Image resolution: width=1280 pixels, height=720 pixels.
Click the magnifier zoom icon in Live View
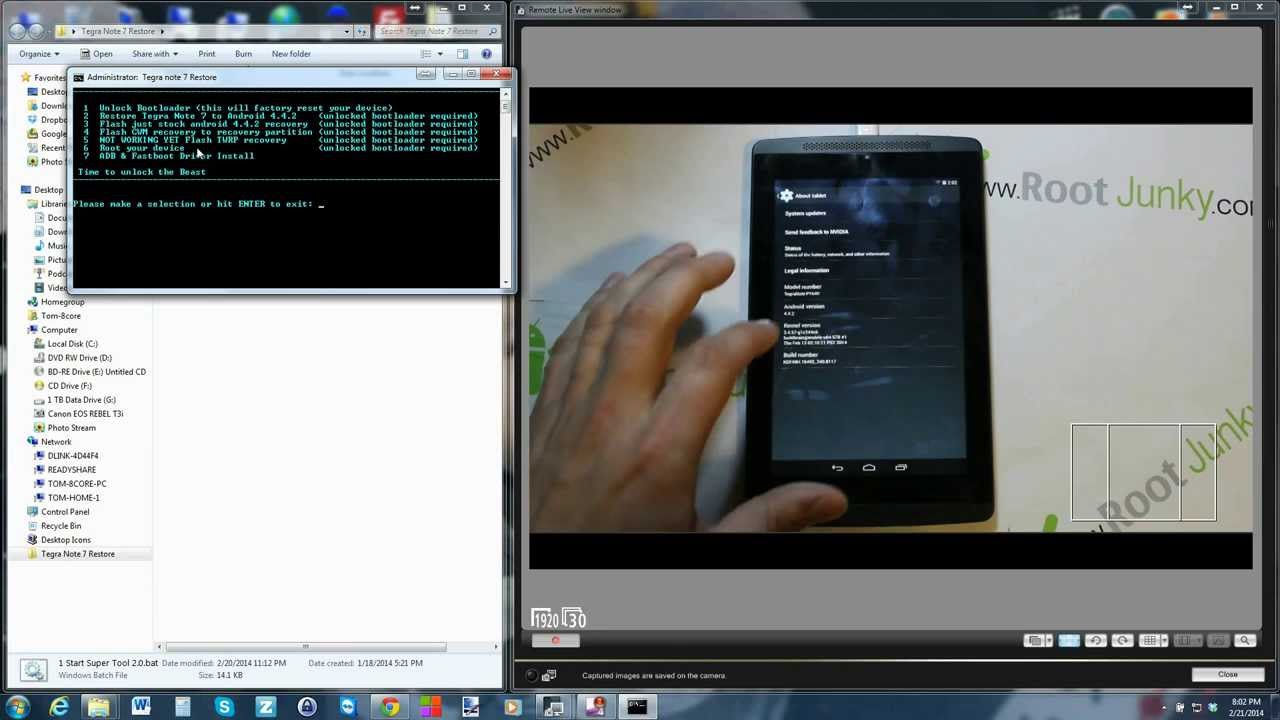[x=1245, y=641]
